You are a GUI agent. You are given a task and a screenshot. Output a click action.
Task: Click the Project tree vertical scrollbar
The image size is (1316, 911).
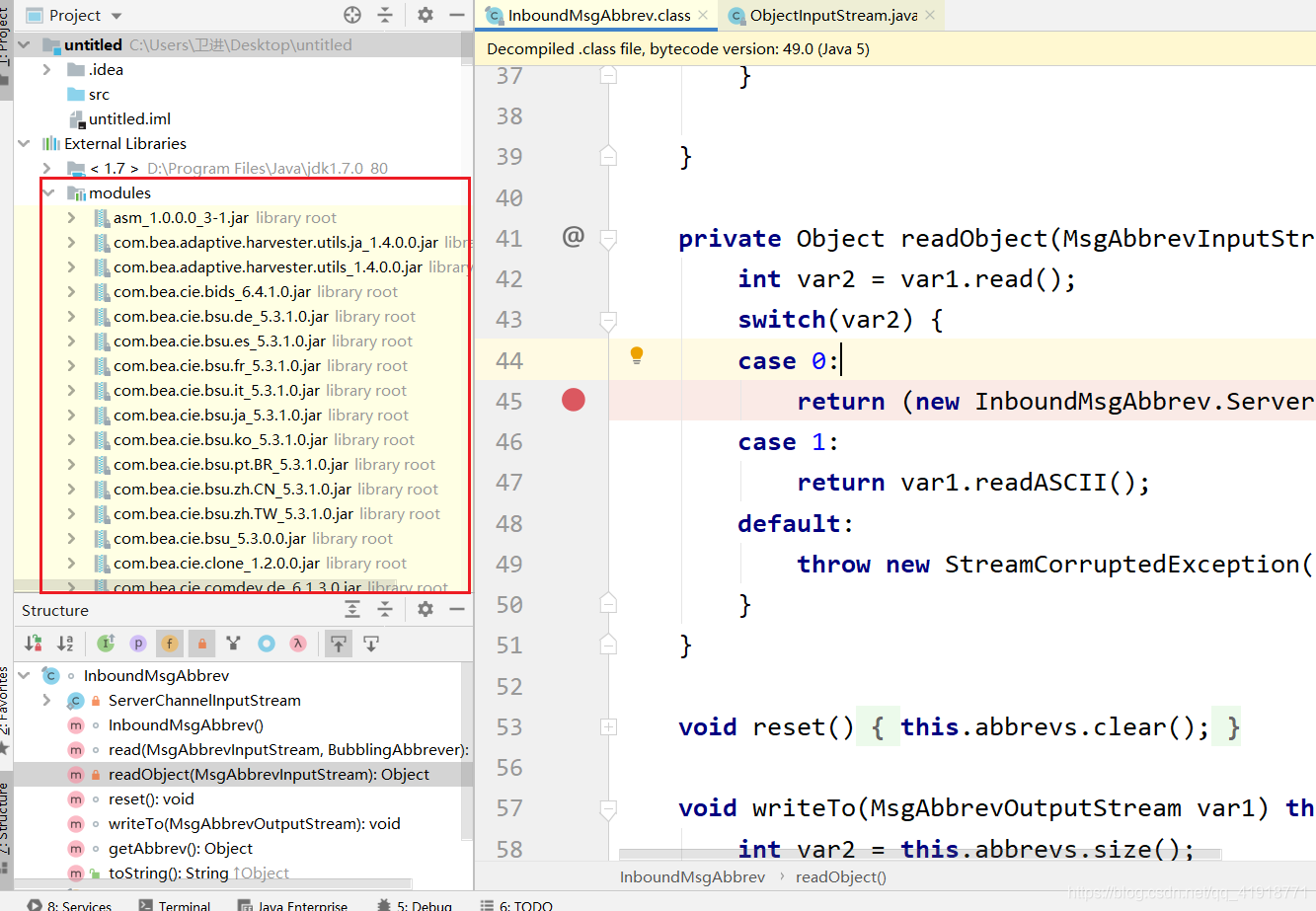click(467, 47)
